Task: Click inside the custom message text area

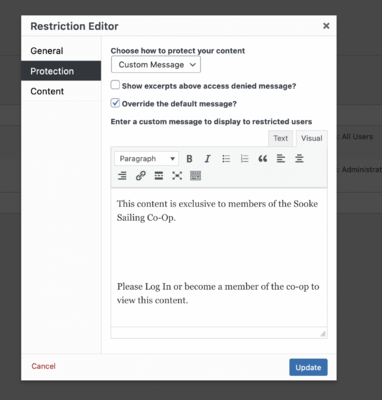Action: coord(219,257)
